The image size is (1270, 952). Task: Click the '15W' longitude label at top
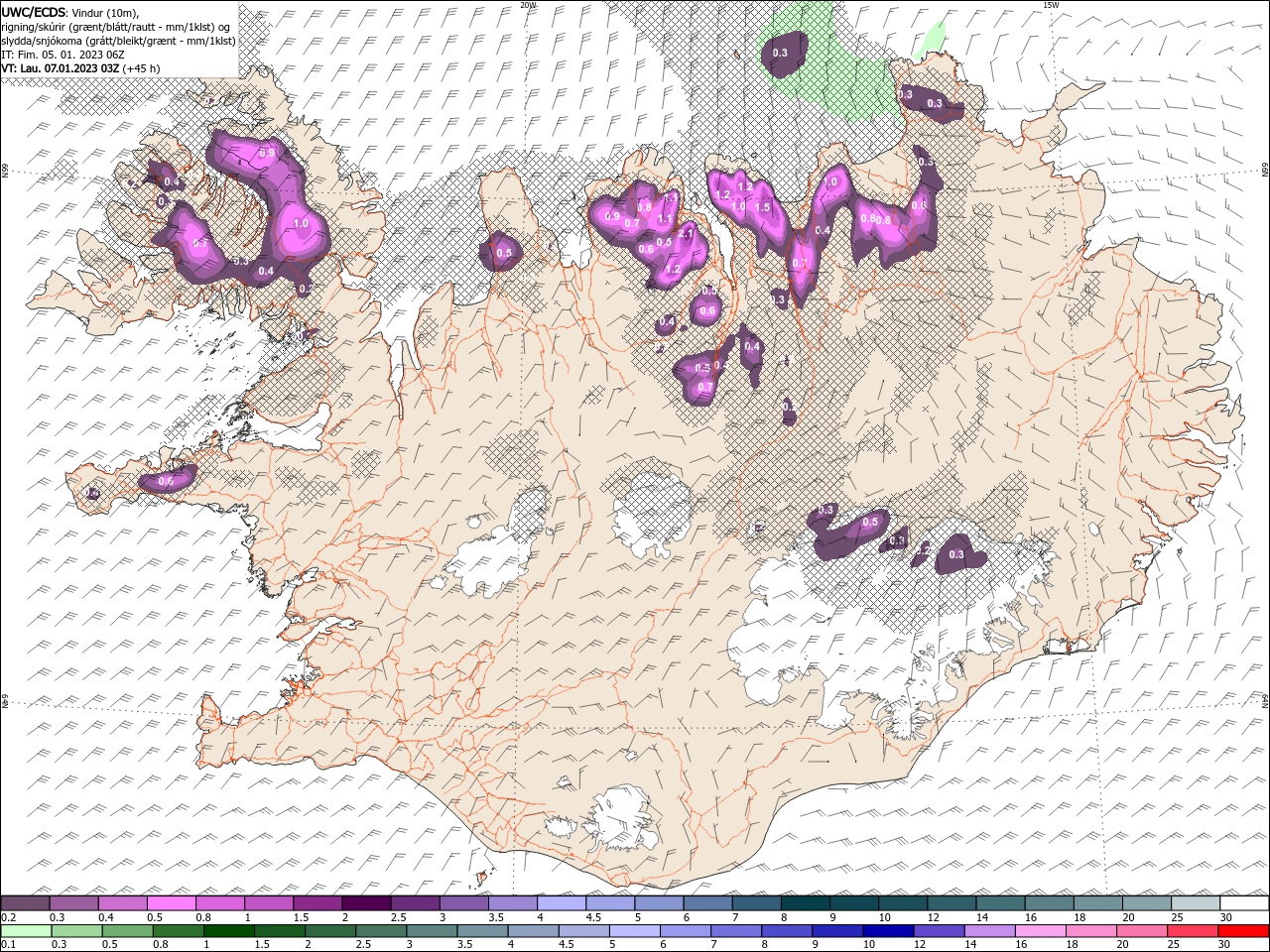1051,5
